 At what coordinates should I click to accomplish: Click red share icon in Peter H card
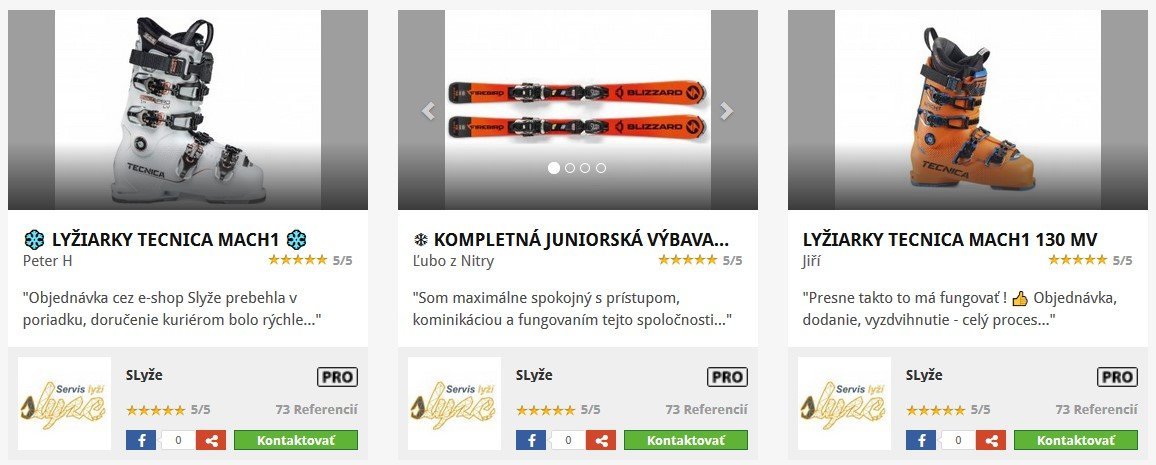212,441
